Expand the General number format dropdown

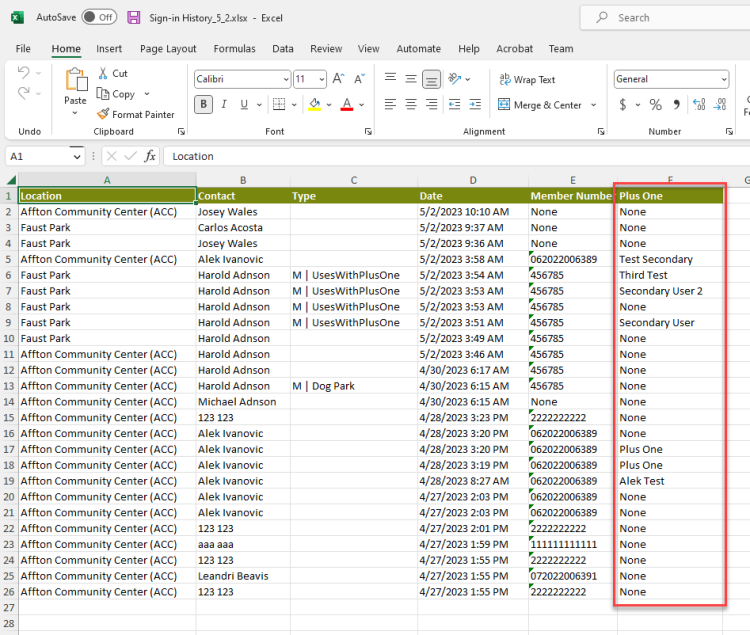click(x=723, y=79)
